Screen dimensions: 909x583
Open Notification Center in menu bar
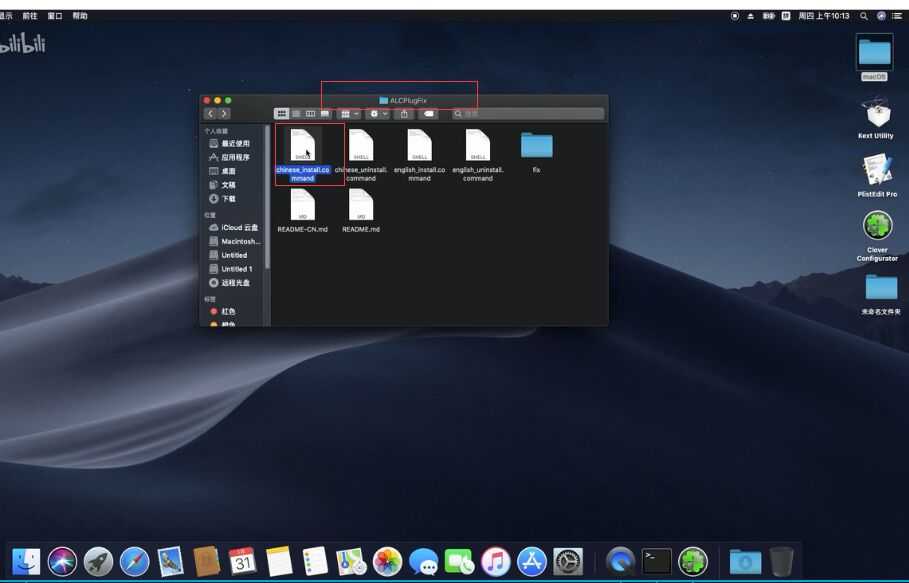coord(897,16)
